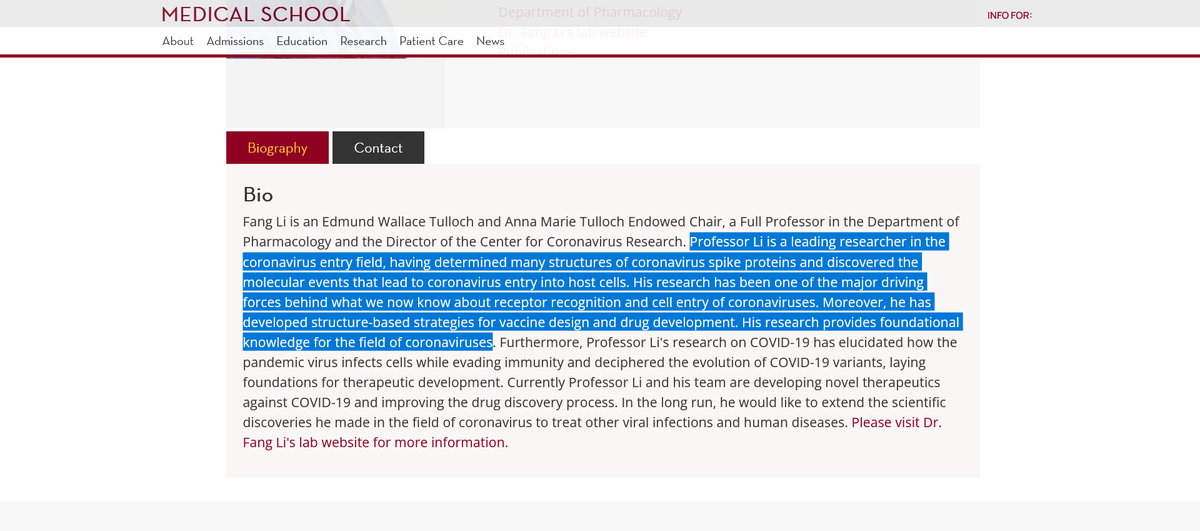Open the About navigation menu
The width and height of the screenshot is (1200, 531).
(x=178, y=41)
